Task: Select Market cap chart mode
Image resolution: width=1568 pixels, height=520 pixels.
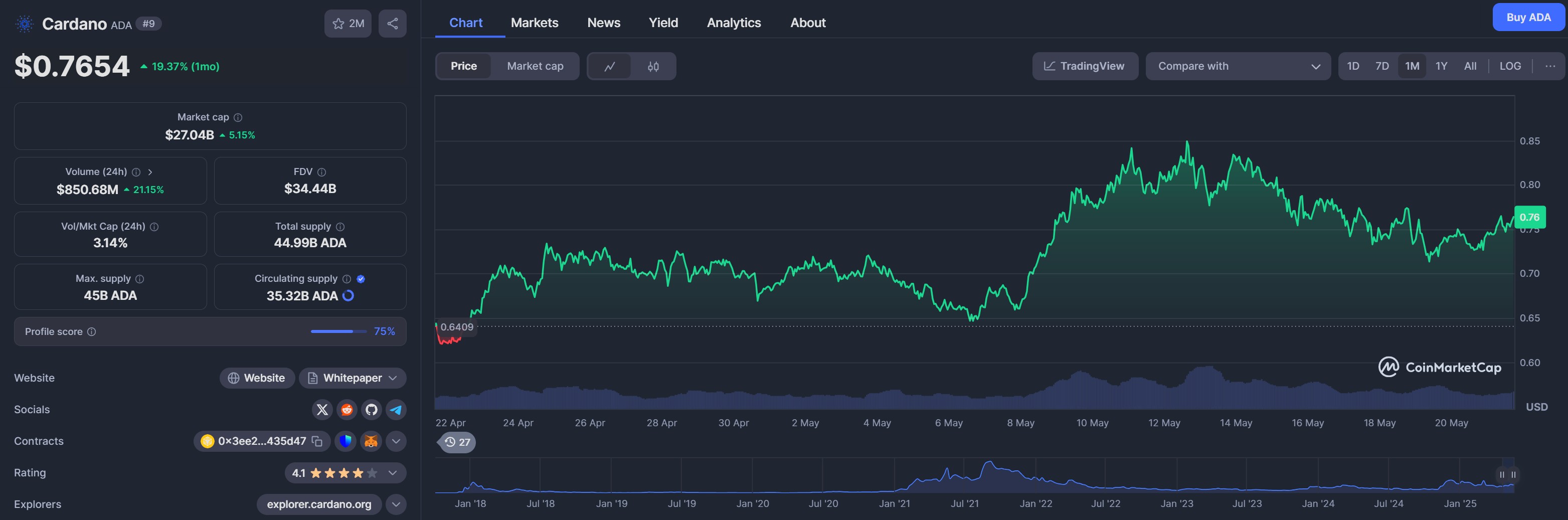Action: pyautogui.click(x=535, y=66)
